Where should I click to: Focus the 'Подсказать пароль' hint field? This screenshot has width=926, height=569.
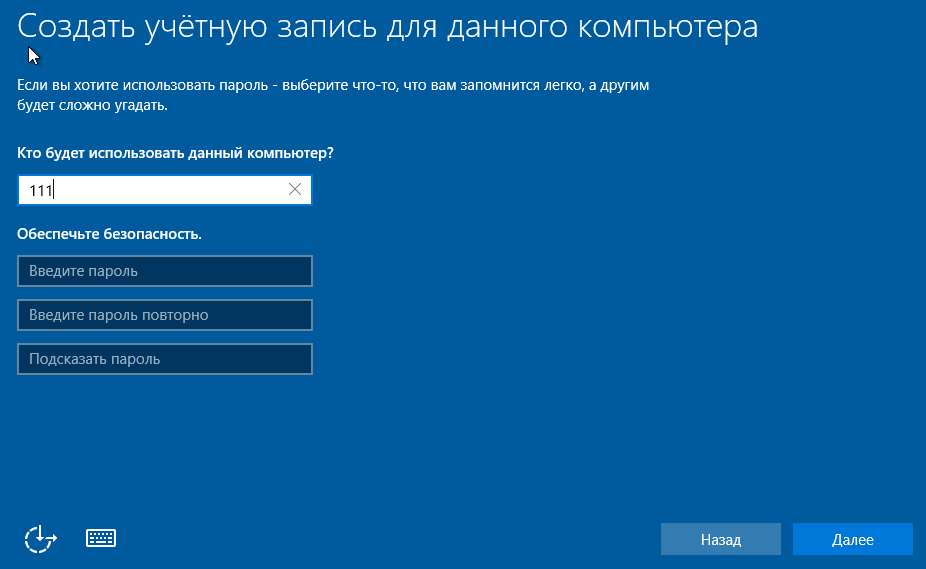click(165, 359)
